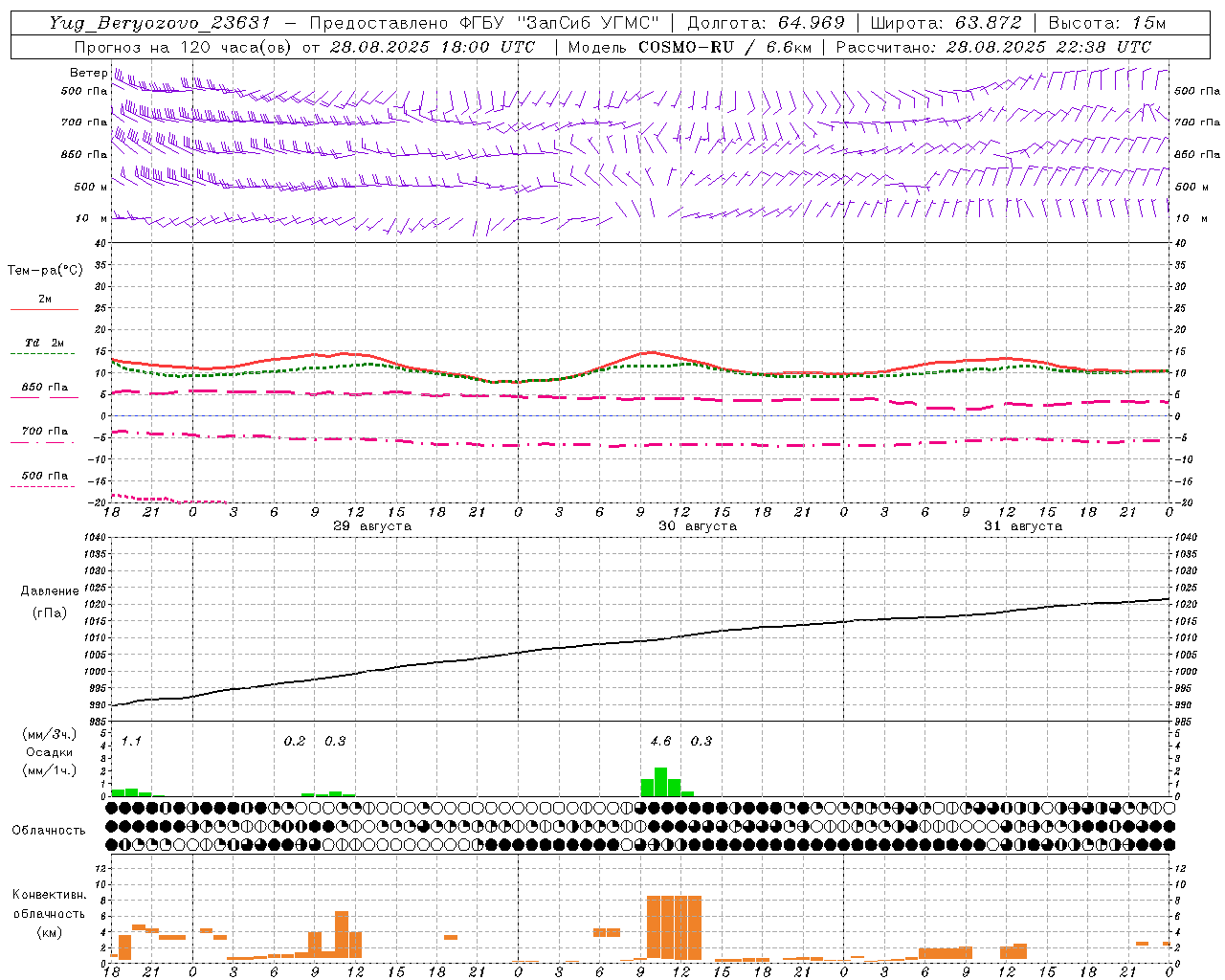
Task: Click the '(мм/1ч.)' precipitation unit label
Action: pyautogui.click(x=50, y=770)
